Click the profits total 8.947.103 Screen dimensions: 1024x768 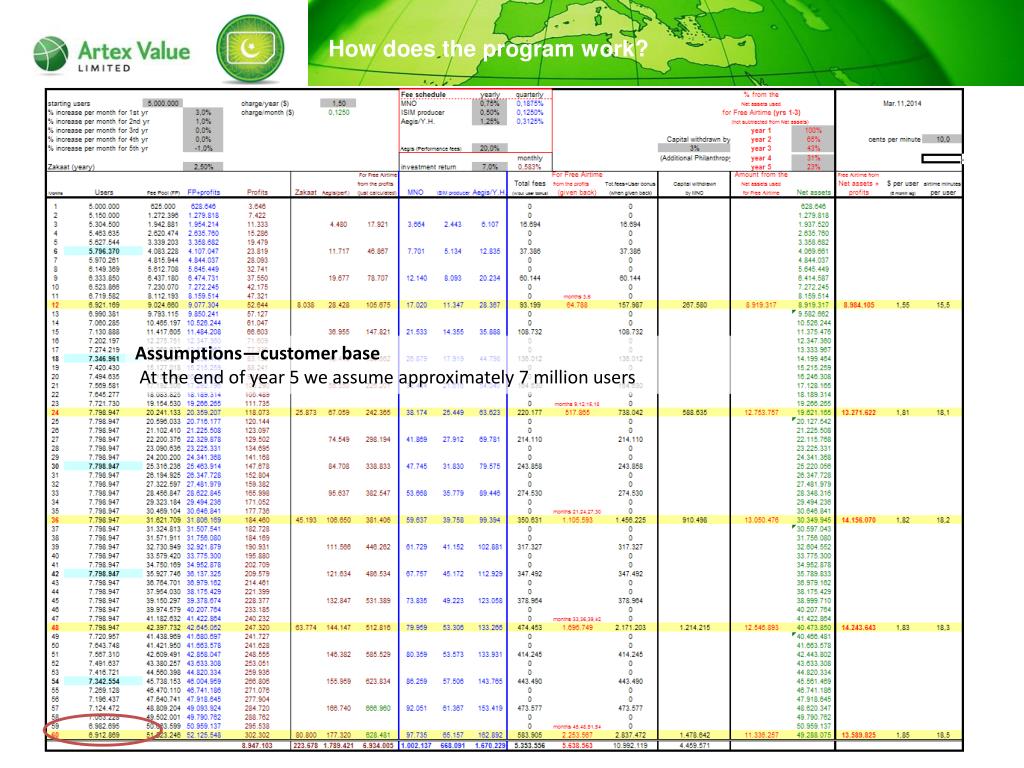(x=257, y=745)
